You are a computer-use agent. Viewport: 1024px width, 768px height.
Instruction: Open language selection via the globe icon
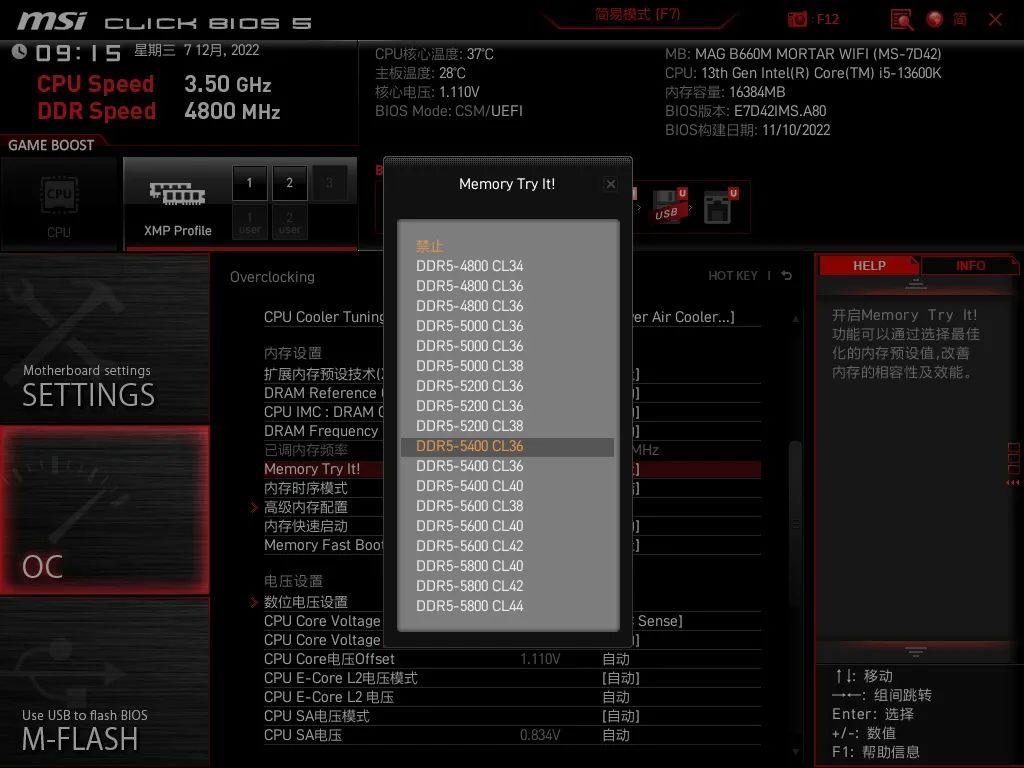(x=935, y=19)
